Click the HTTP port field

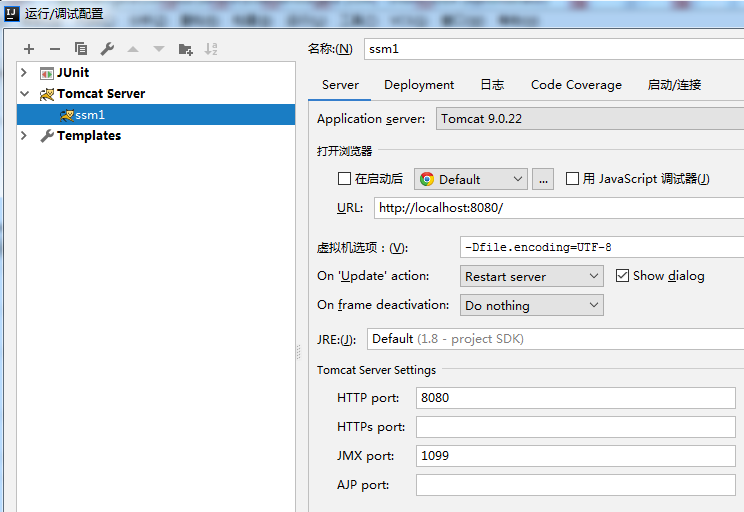click(576, 398)
